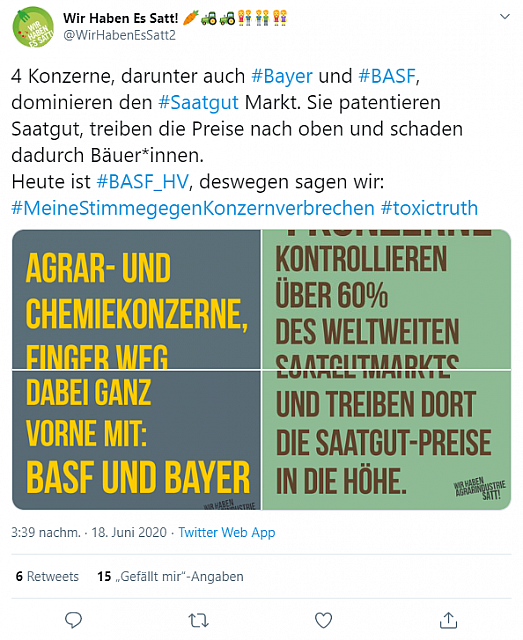The height and width of the screenshot is (640, 523).
Task: Open the Agrar- und Chemiekonzerne image
Action: pos(136,300)
